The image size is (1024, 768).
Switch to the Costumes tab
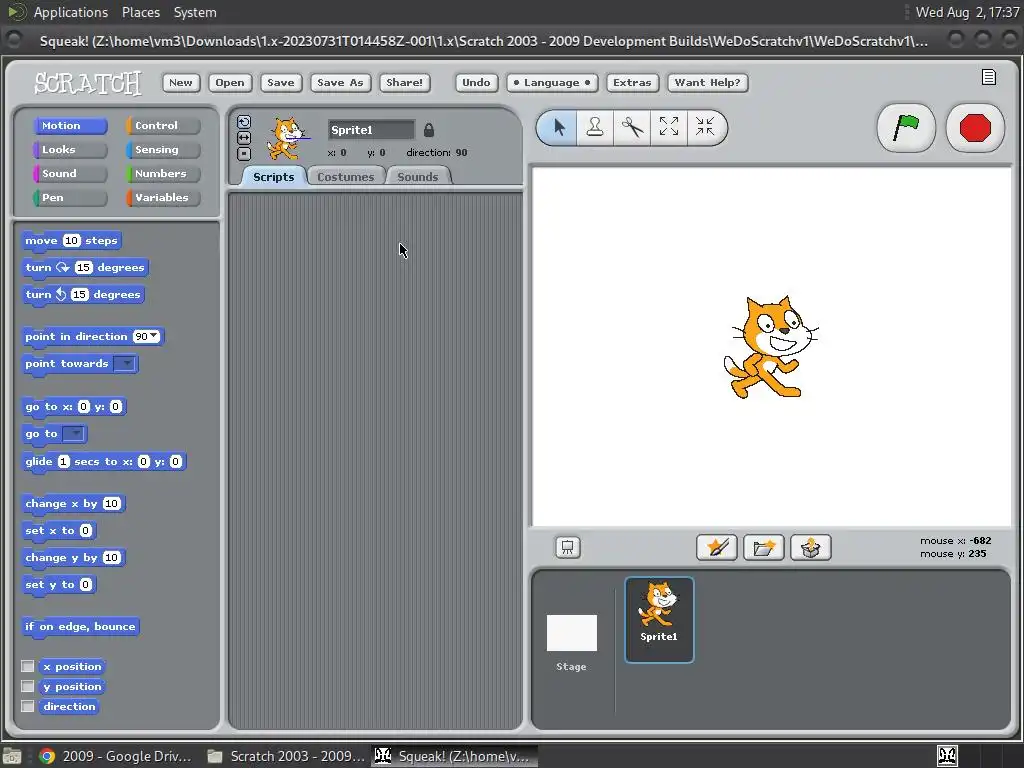pyautogui.click(x=345, y=177)
